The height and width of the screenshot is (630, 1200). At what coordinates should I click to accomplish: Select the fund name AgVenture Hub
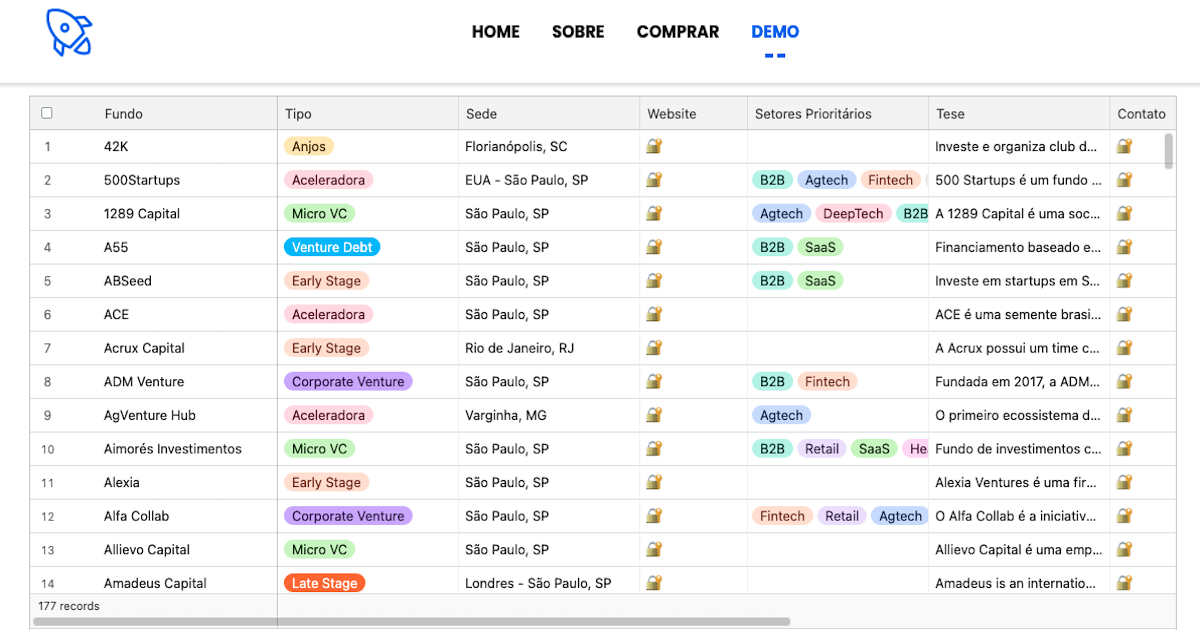pos(150,415)
